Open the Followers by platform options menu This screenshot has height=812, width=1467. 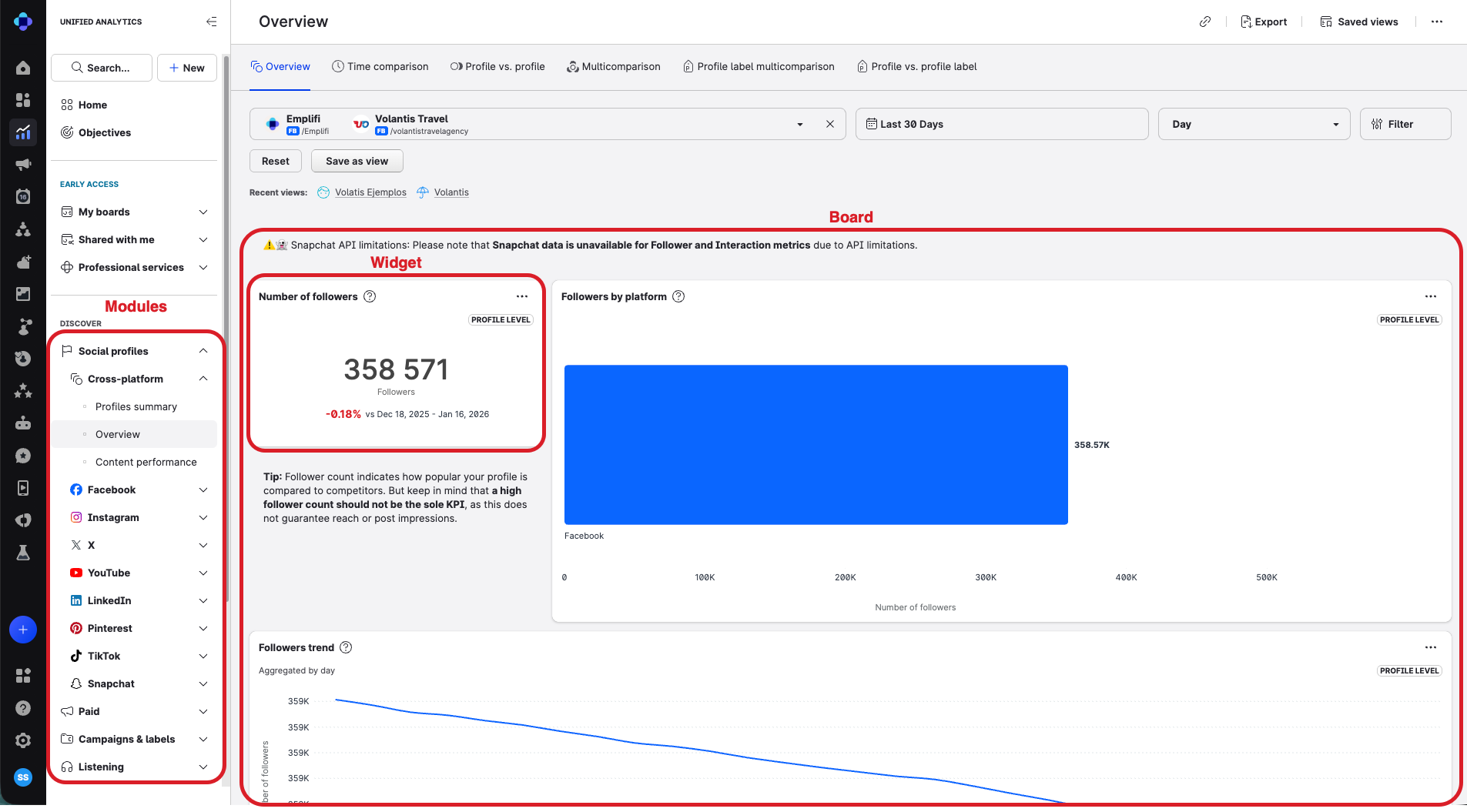coord(1430,296)
